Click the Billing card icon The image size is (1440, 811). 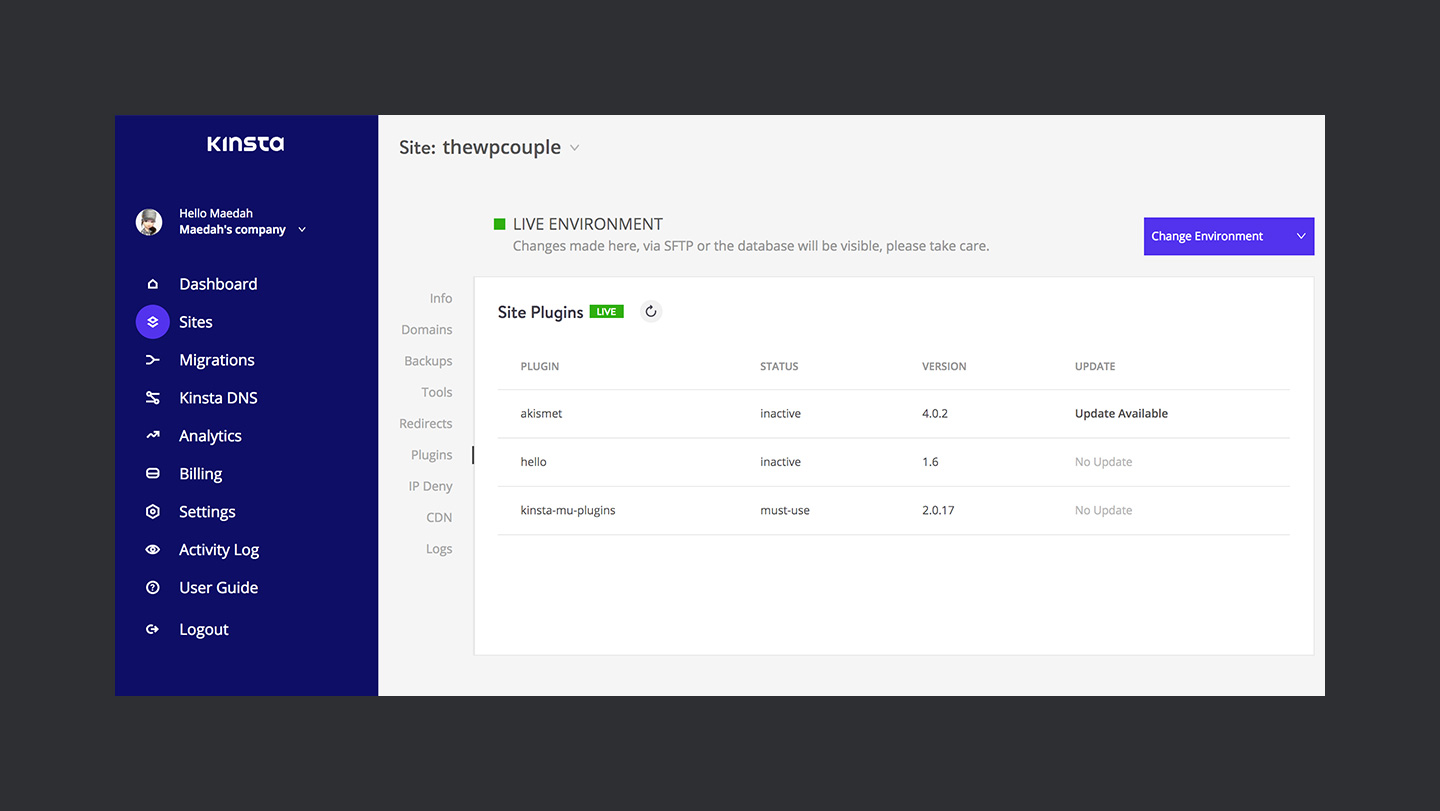tap(152, 474)
